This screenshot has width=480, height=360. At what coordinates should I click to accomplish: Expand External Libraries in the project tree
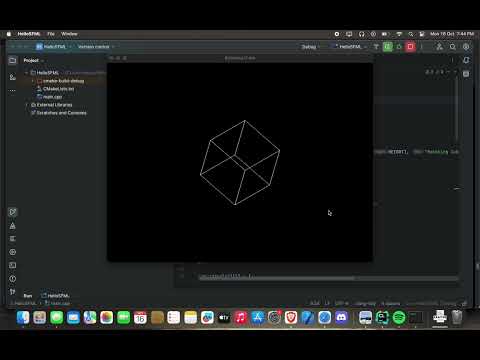(26, 105)
